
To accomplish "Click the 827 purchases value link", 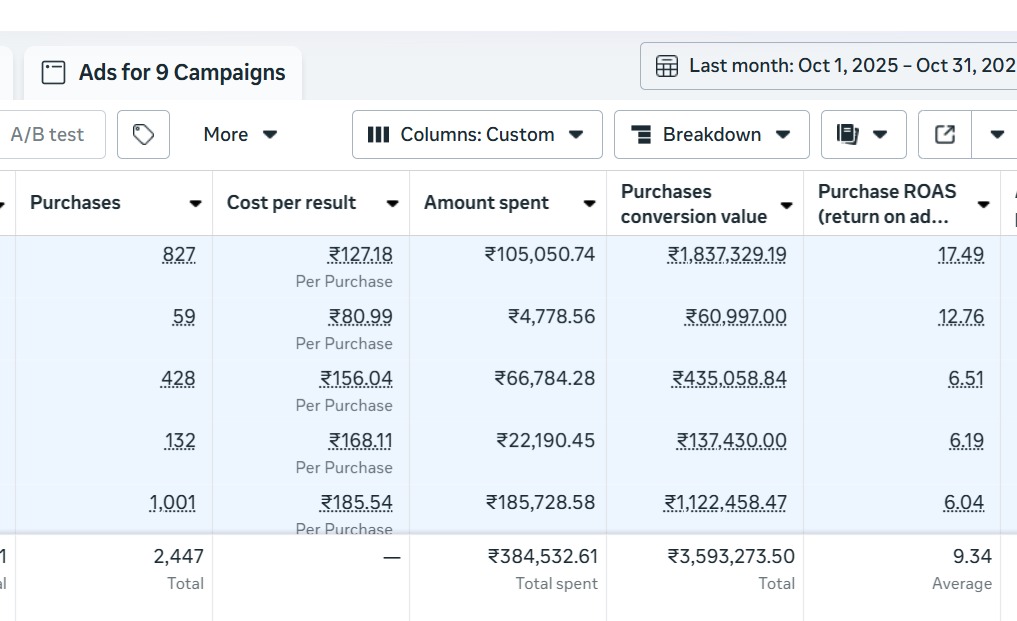I will click(x=179, y=255).
